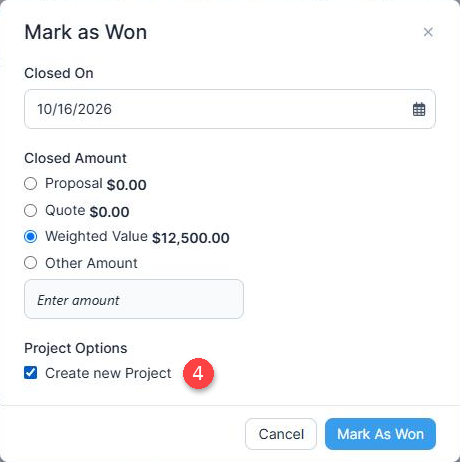Select the Weighted Value radio button
The image size is (460, 462).
[x=31, y=237]
